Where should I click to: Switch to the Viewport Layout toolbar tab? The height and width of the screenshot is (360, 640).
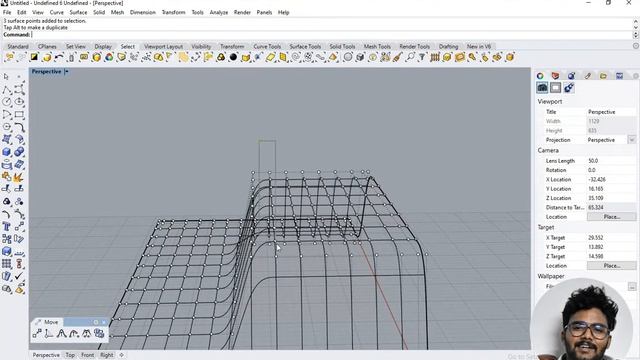163,47
